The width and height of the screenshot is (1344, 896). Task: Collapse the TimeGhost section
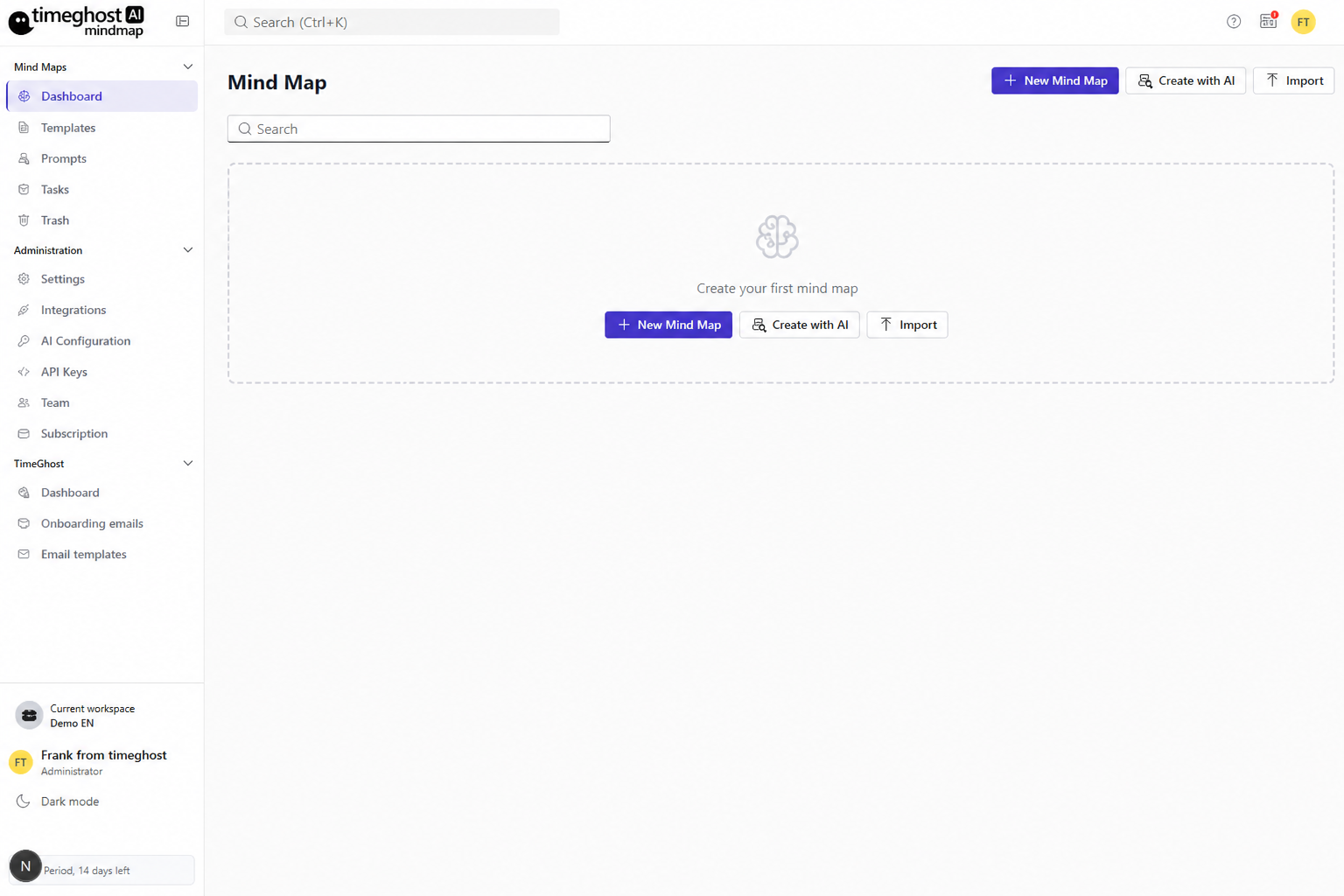[187, 464]
